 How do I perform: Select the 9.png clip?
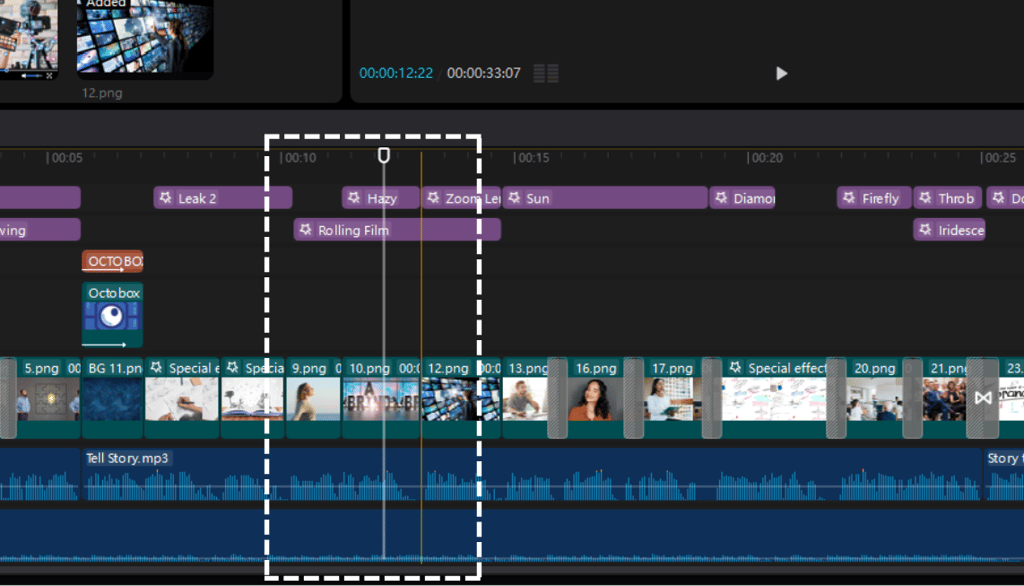(x=312, y=397)
